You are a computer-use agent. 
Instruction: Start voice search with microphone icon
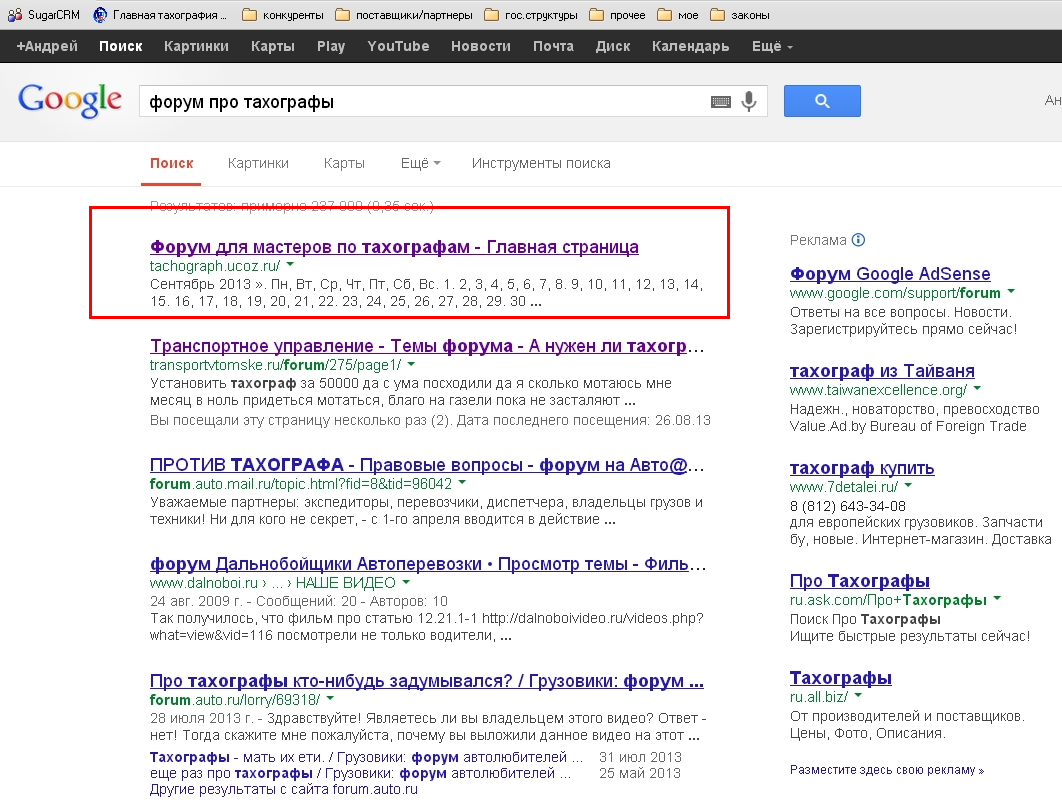click(x=748, y=102)
